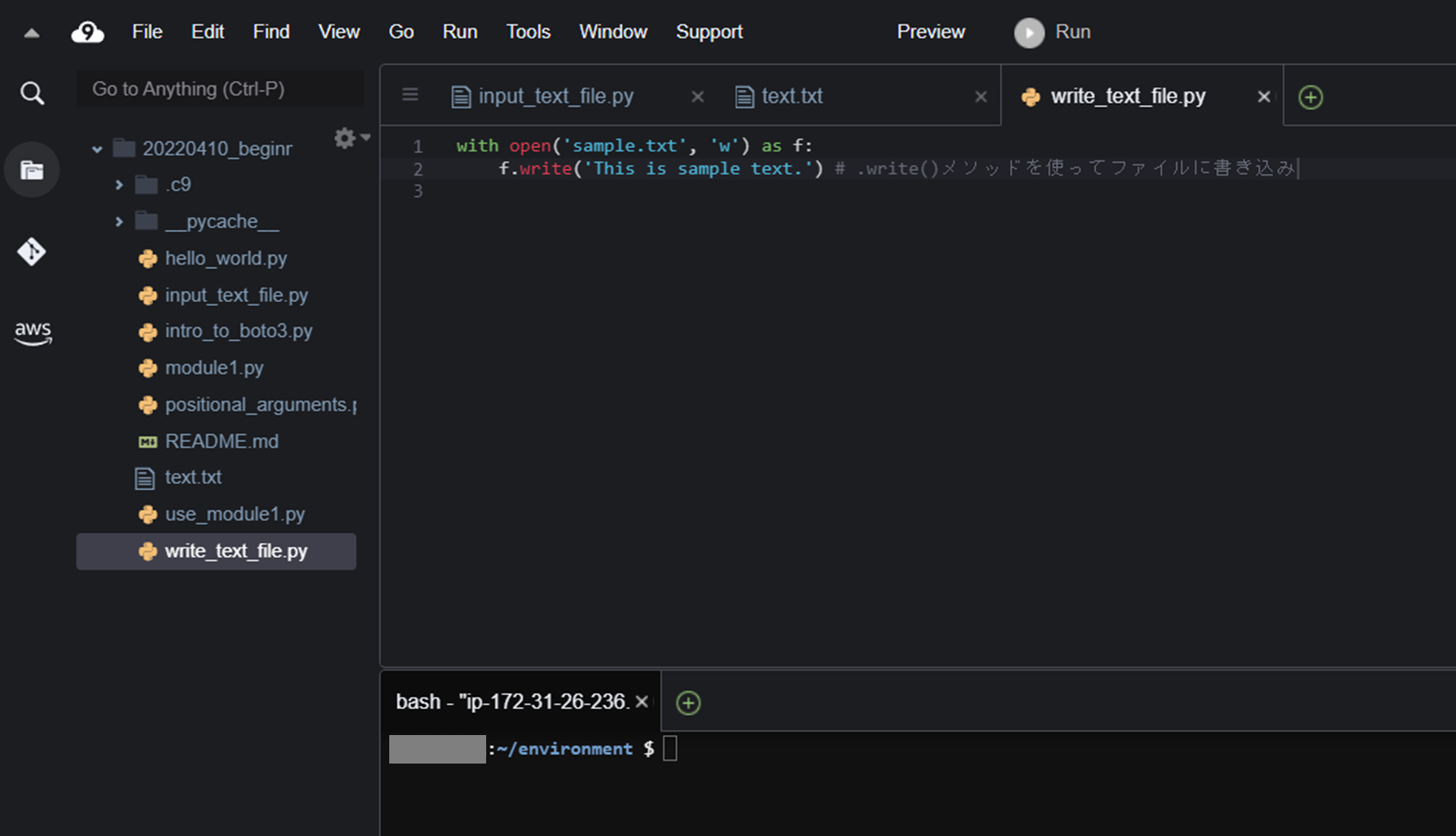Click the Run text button in toolbar

point(1073,32)
